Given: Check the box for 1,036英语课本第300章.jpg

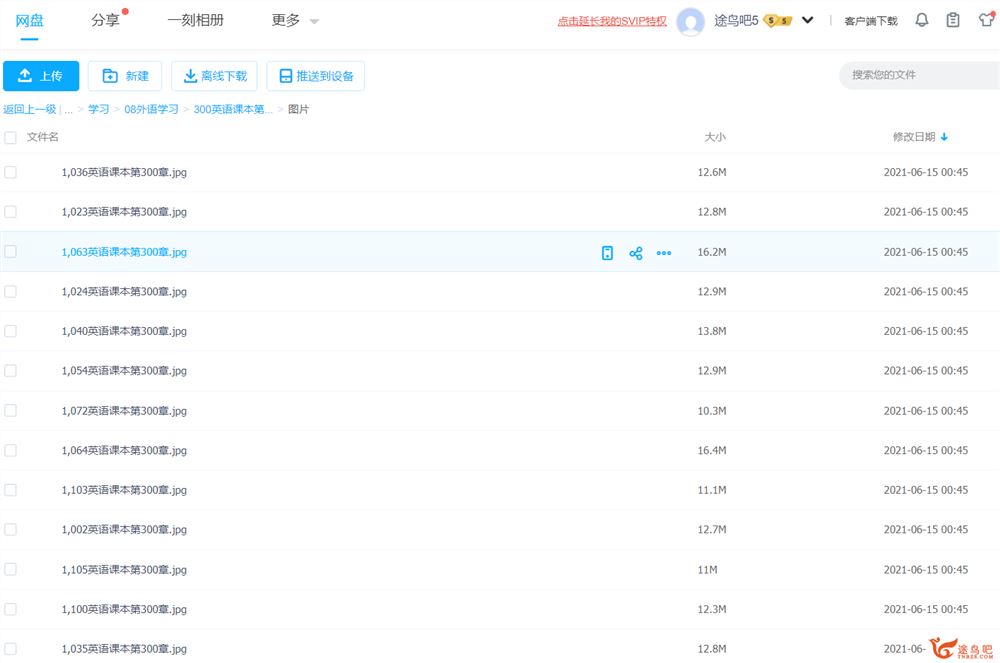Looking at the screenshot, I should pos(10,172).
